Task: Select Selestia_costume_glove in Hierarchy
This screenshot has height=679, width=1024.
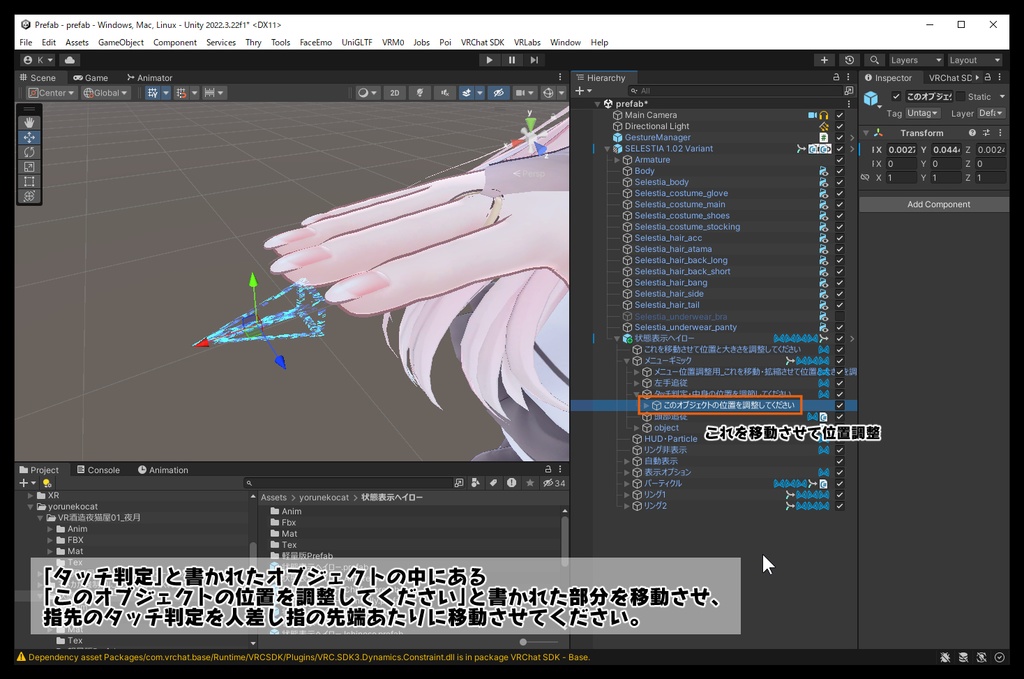Action: click(x=681, y=193)
